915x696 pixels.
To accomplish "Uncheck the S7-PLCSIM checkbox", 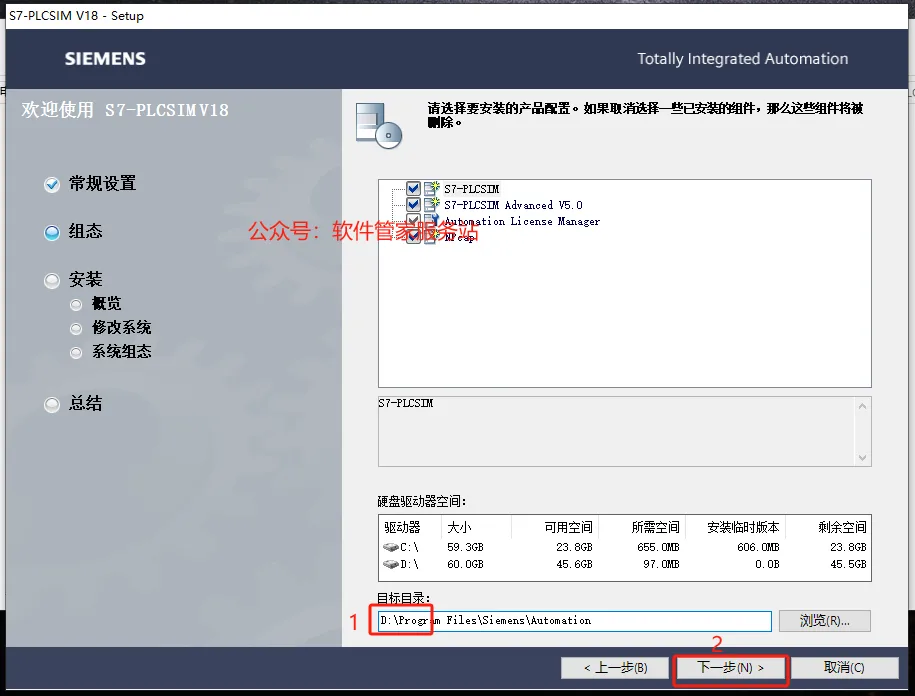I will coord(413,188).
